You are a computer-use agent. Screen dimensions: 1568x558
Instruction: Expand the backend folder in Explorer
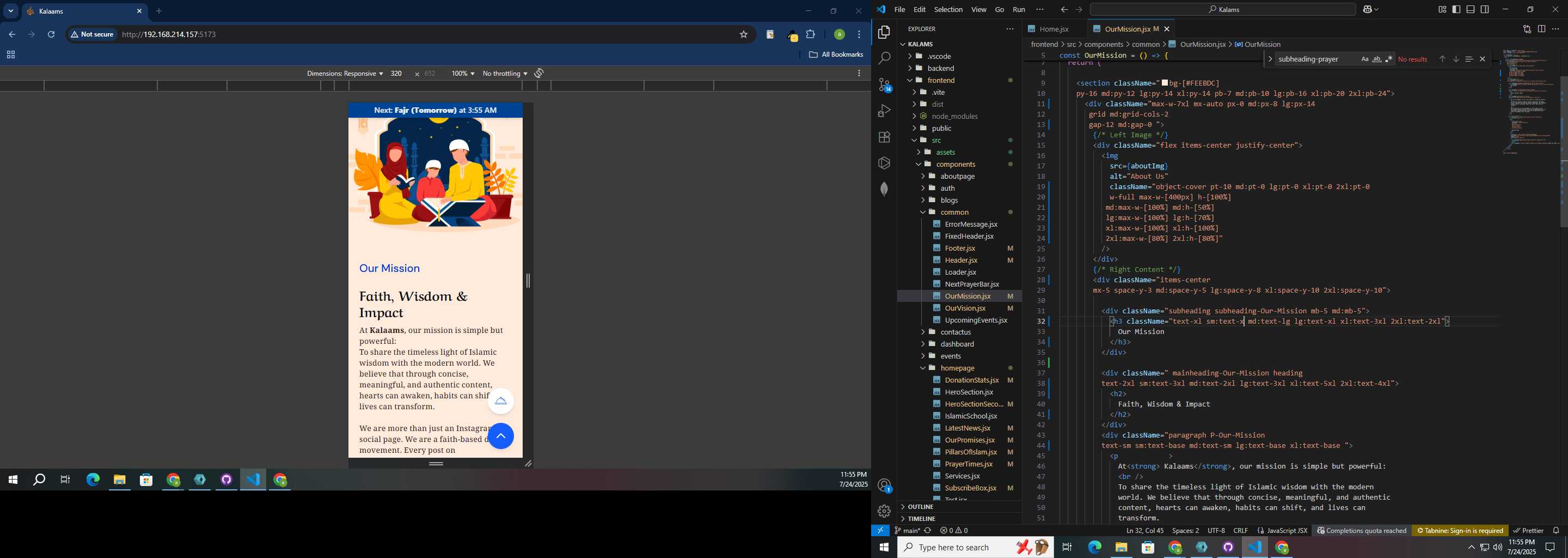pyautogui.click(x=959, y=68)
